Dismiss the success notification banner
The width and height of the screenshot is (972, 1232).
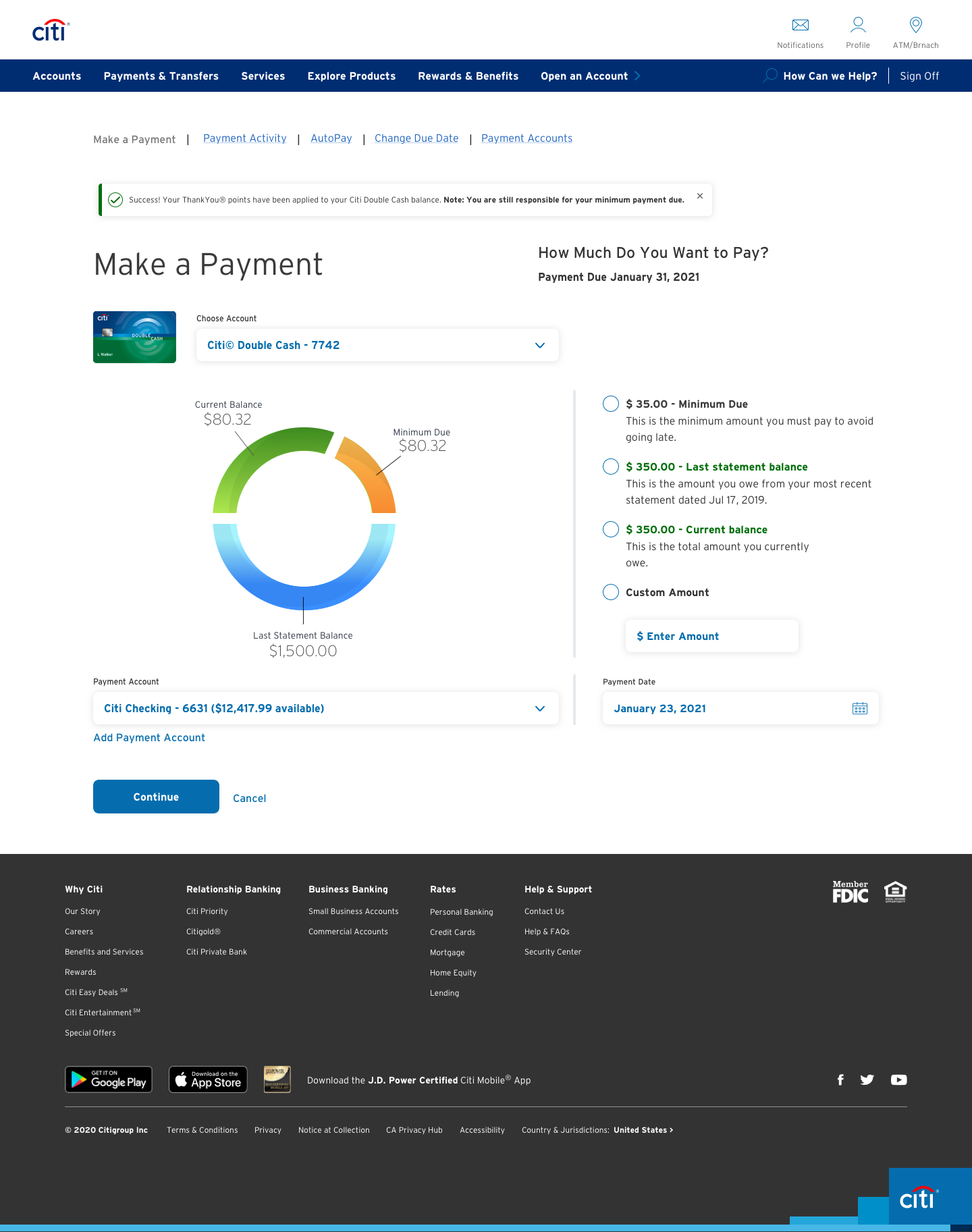pos(700,196)
